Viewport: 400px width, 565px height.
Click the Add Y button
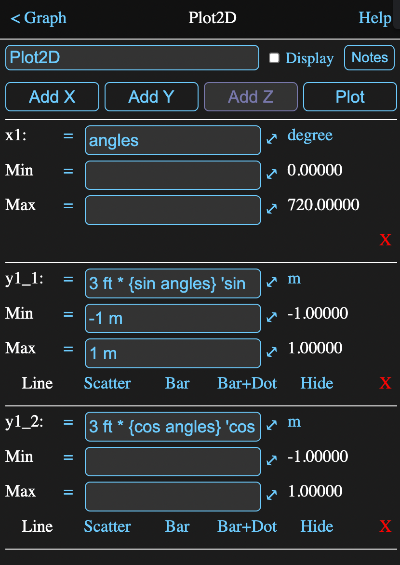pyautogui.click(x=151, y=97)
